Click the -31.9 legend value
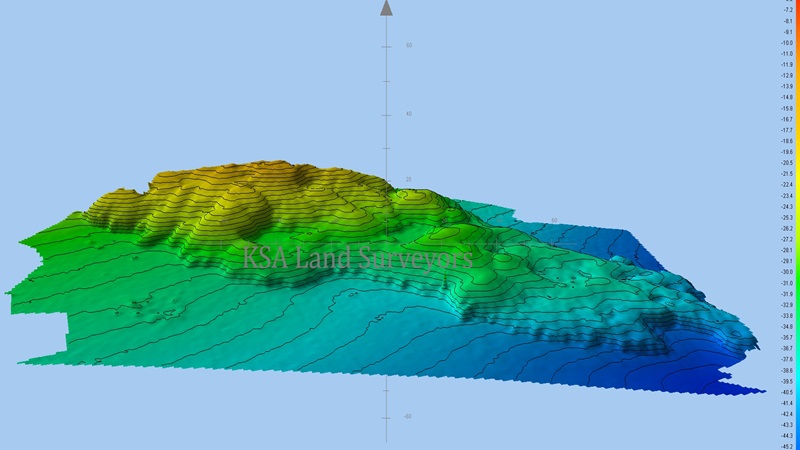Image resolution: width=800 pixels, height=450 pixels. click(x=787, y=294)
